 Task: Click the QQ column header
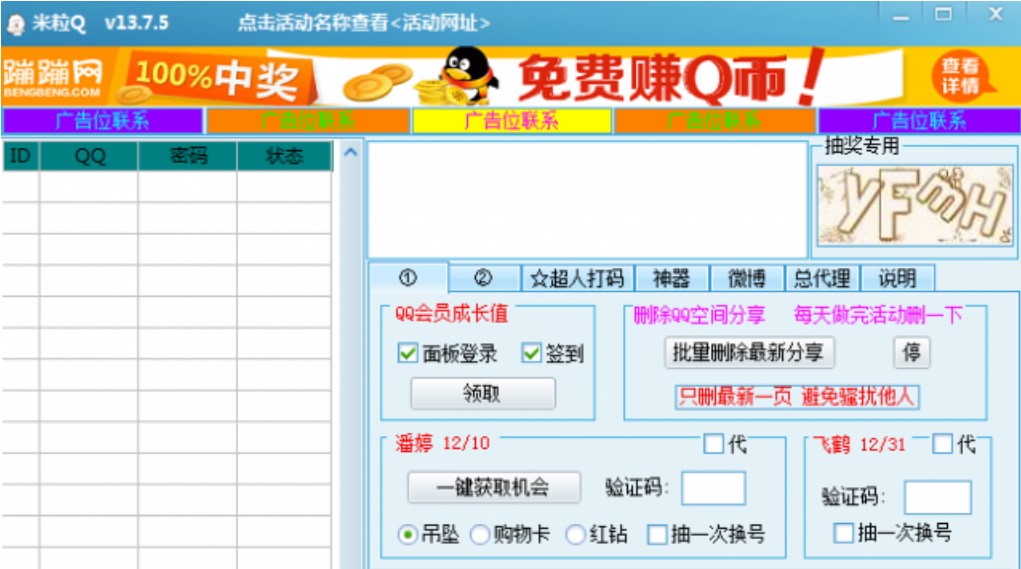click(89, 156)
